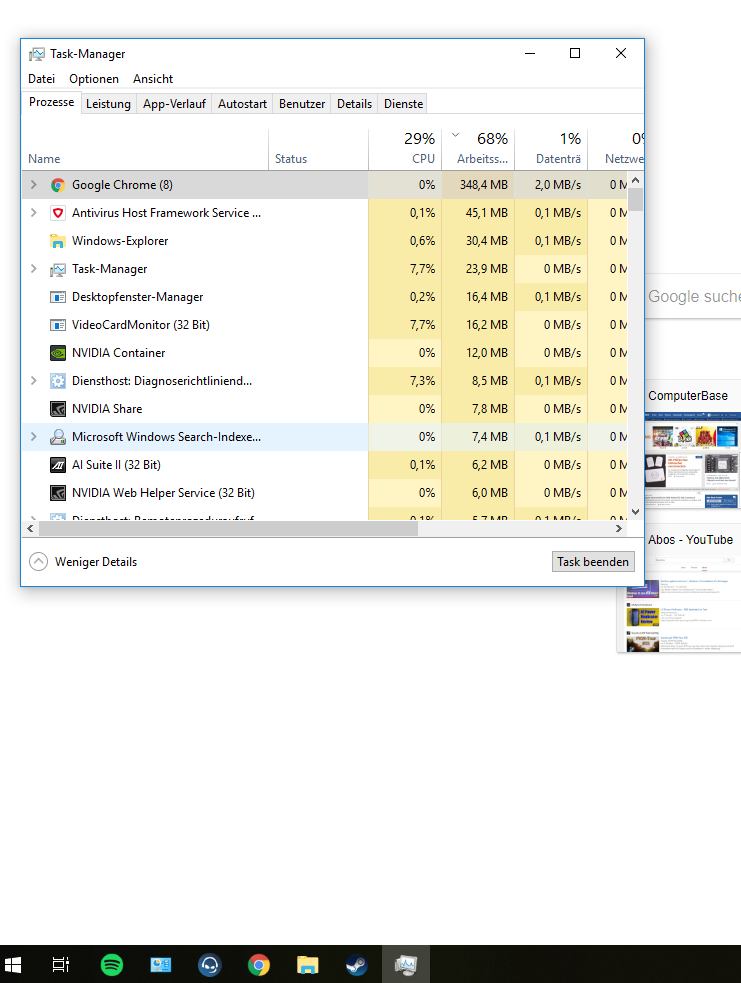This screenshot has width=741, height=983.
Task: Open the headset app in the taskbar
Action: [209, 964]
